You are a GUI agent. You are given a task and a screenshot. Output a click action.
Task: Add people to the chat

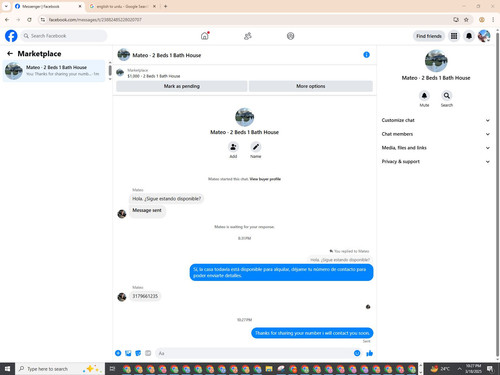click(x=233, y=147)
